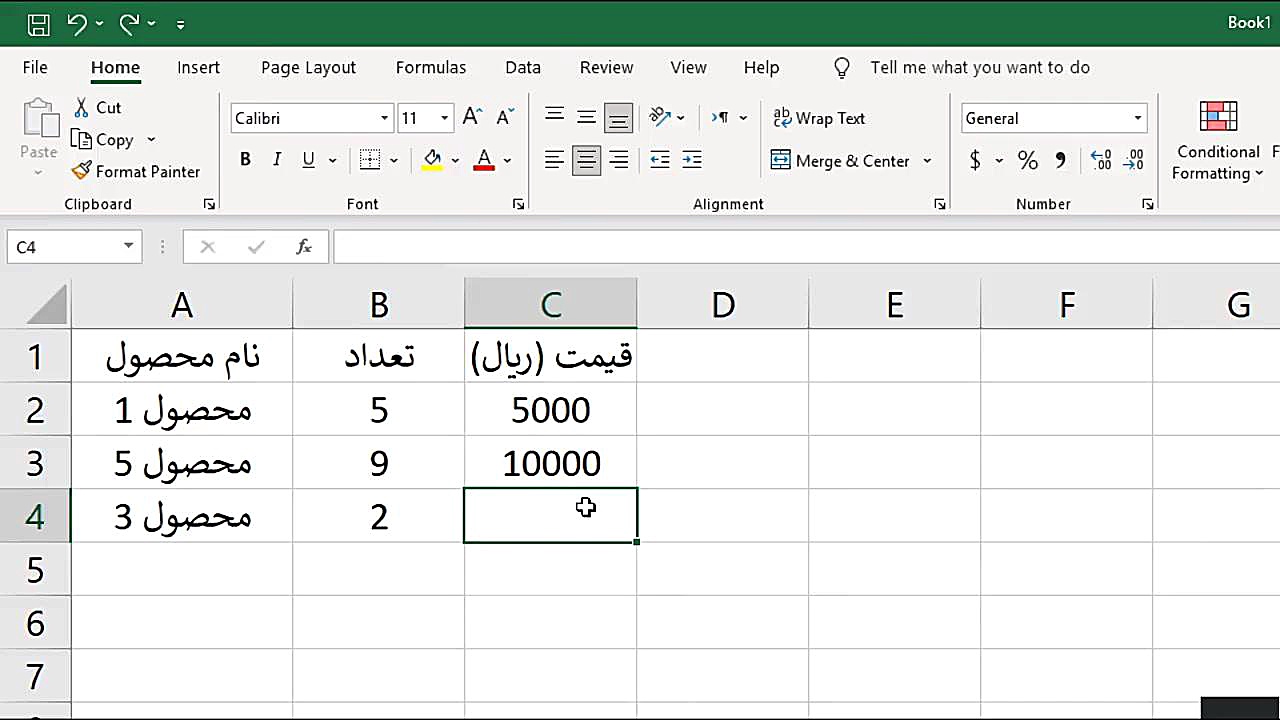Open the Copy dropdown arrow
Image resolution: width=1280 pixels, height=720 pixels.
click(151, 140)
